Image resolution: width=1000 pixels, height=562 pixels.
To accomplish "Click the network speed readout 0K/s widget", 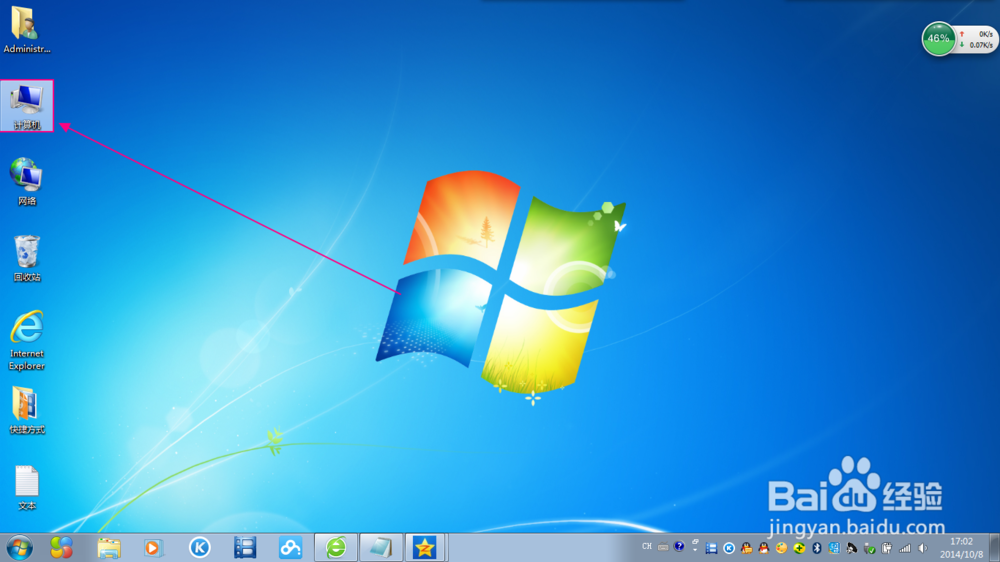I will 976,40.
